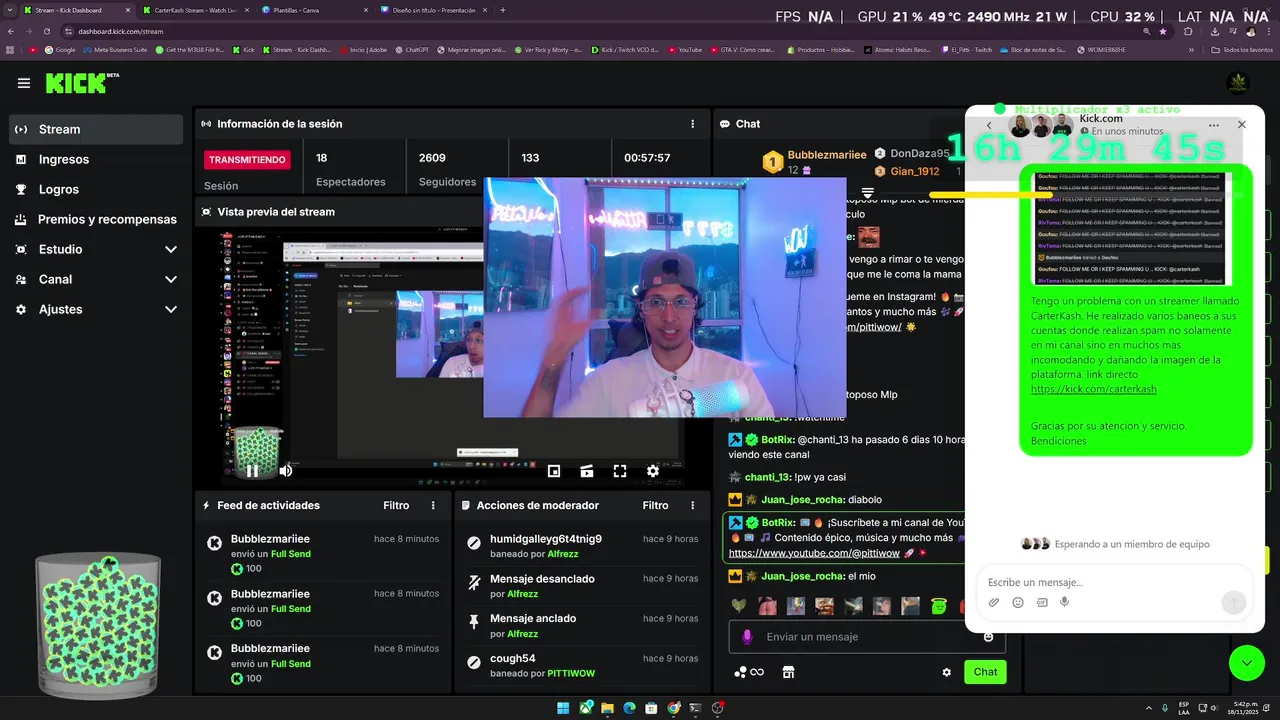Open options menu of Información de la sesión
The width and height of the screenshot is (1280, 720).
click(692, 124)
